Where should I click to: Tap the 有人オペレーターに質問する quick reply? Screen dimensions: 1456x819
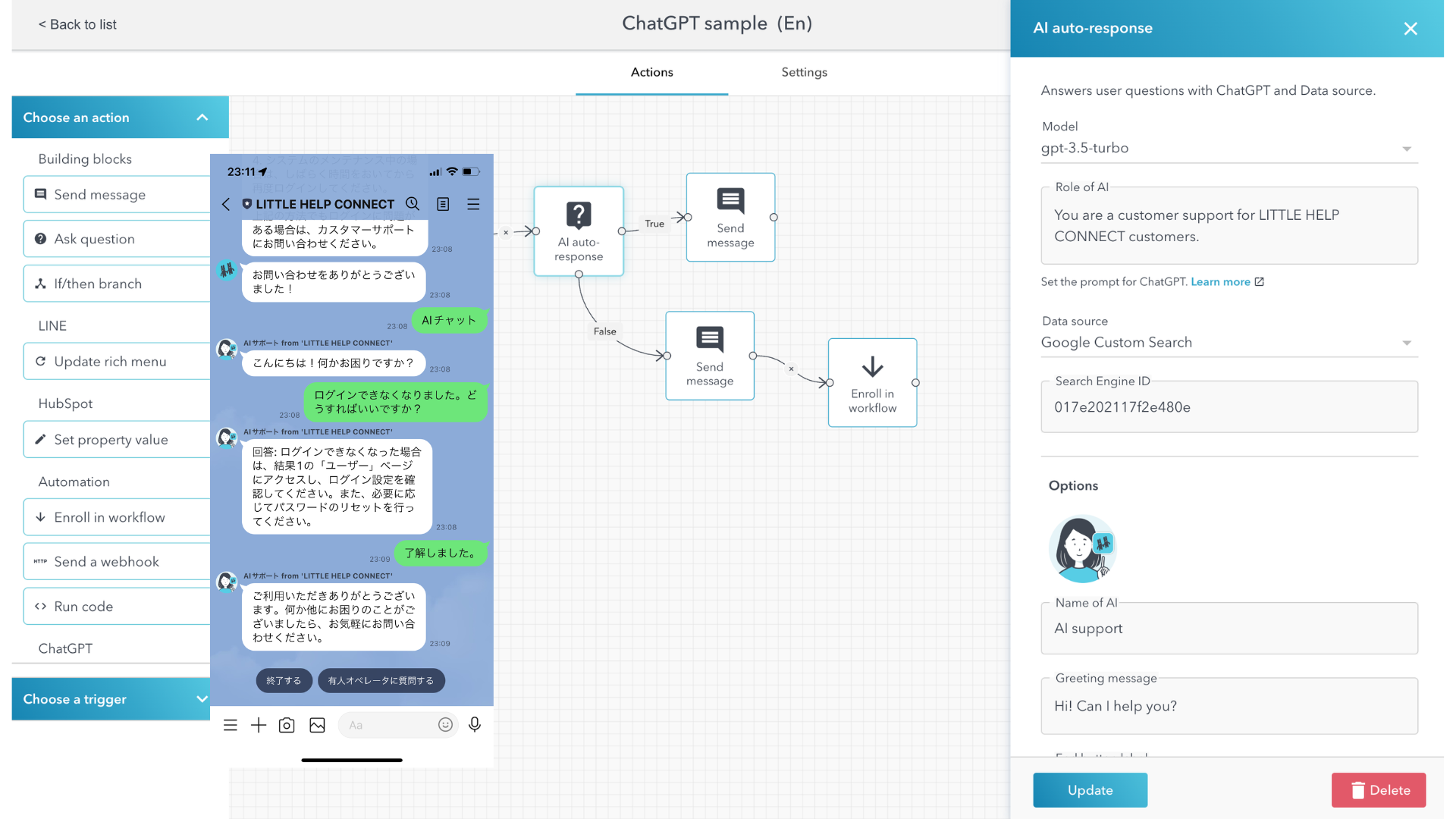[381, 680]
